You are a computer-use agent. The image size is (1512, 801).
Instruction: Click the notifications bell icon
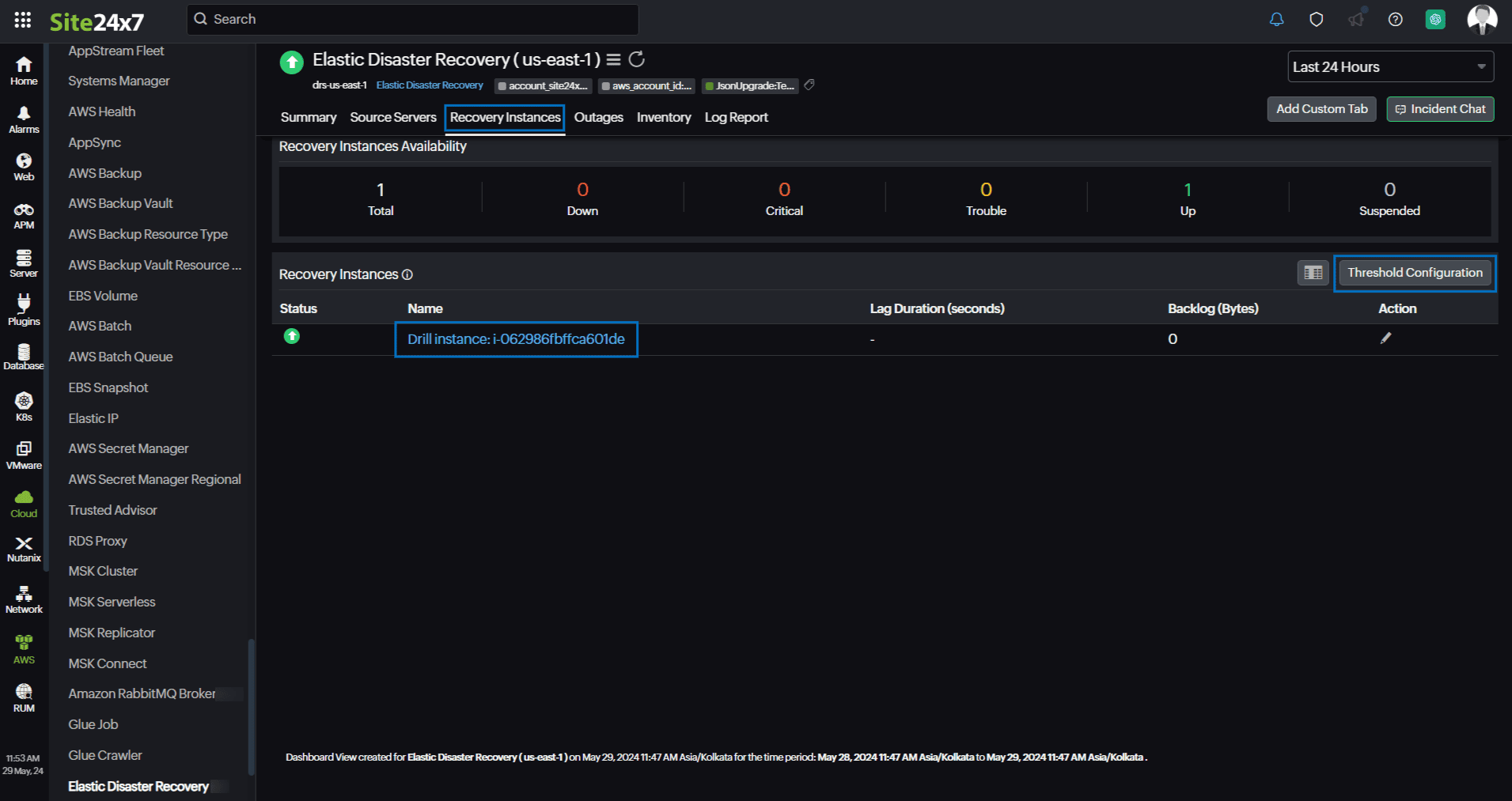pyautogui.click(x=1276, y=20)
